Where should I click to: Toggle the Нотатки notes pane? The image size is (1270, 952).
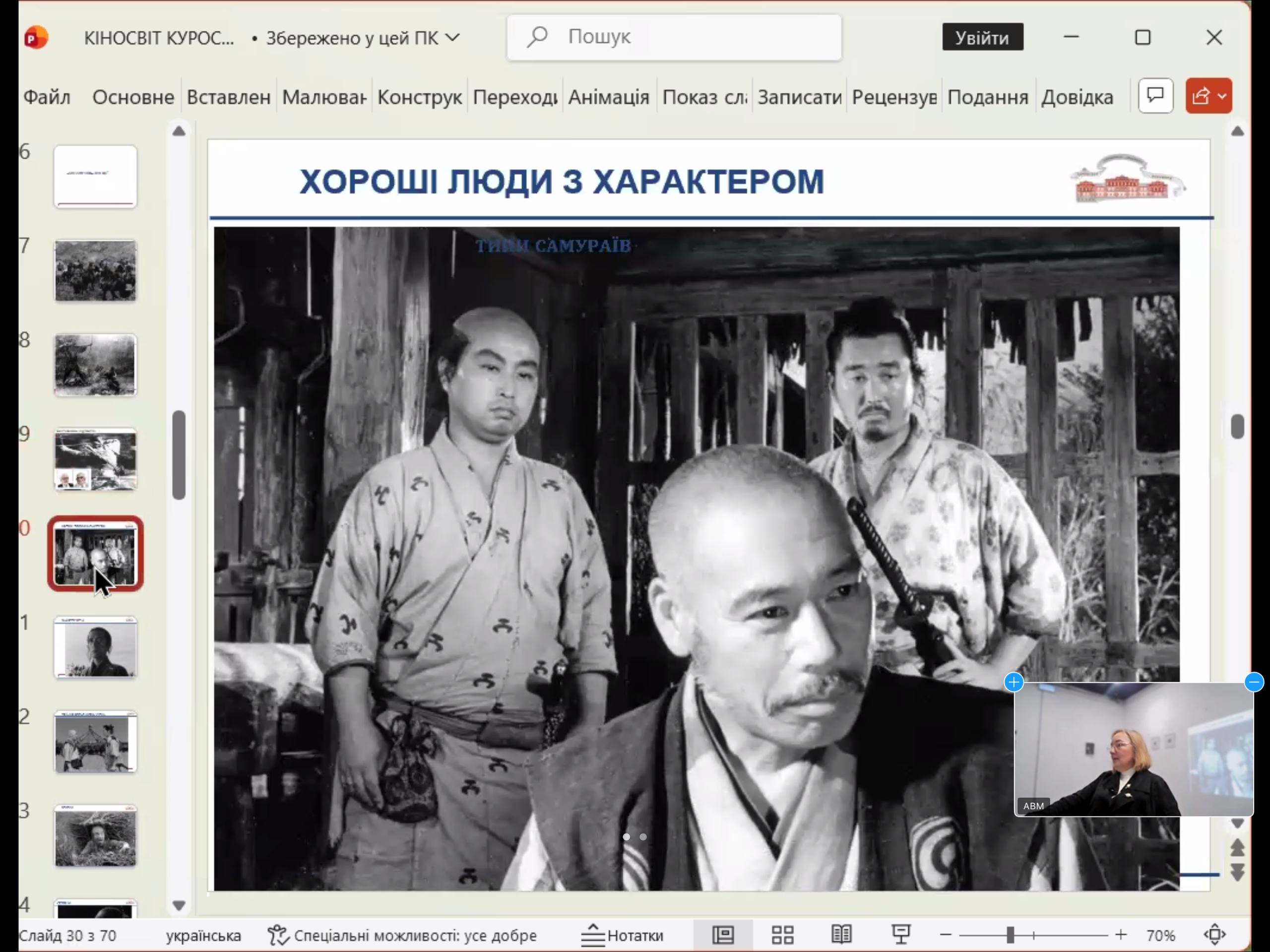(x=623, y=935)
